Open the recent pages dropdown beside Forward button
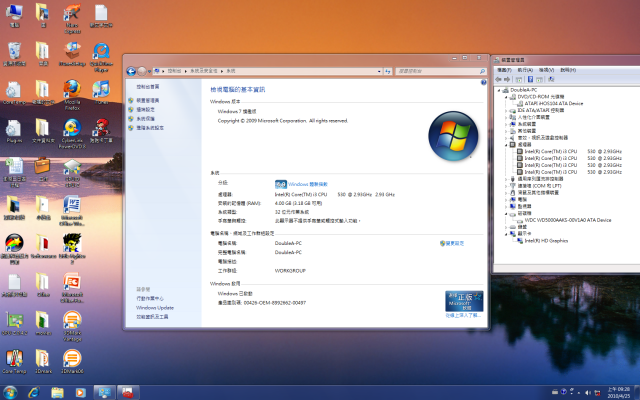 coord(149,71)
